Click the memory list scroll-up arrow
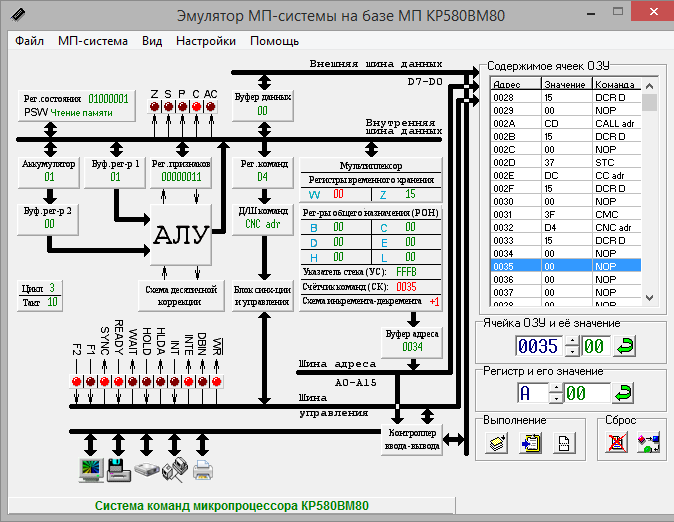Screen dimensions: 674x522 (x=649, y=86)
